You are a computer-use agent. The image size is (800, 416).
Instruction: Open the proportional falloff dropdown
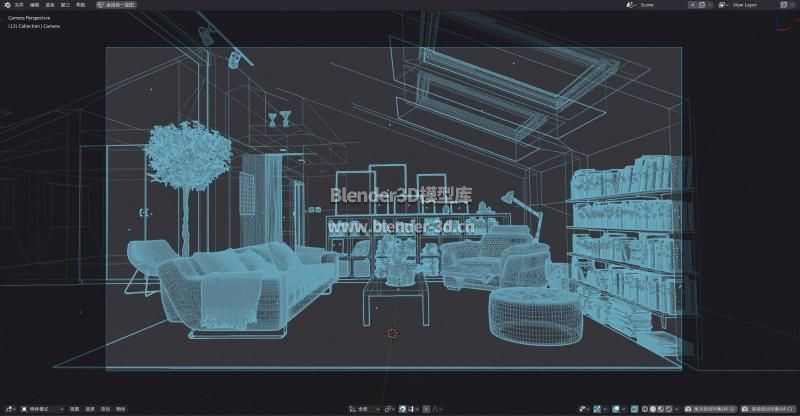click(x=437, y=409)
